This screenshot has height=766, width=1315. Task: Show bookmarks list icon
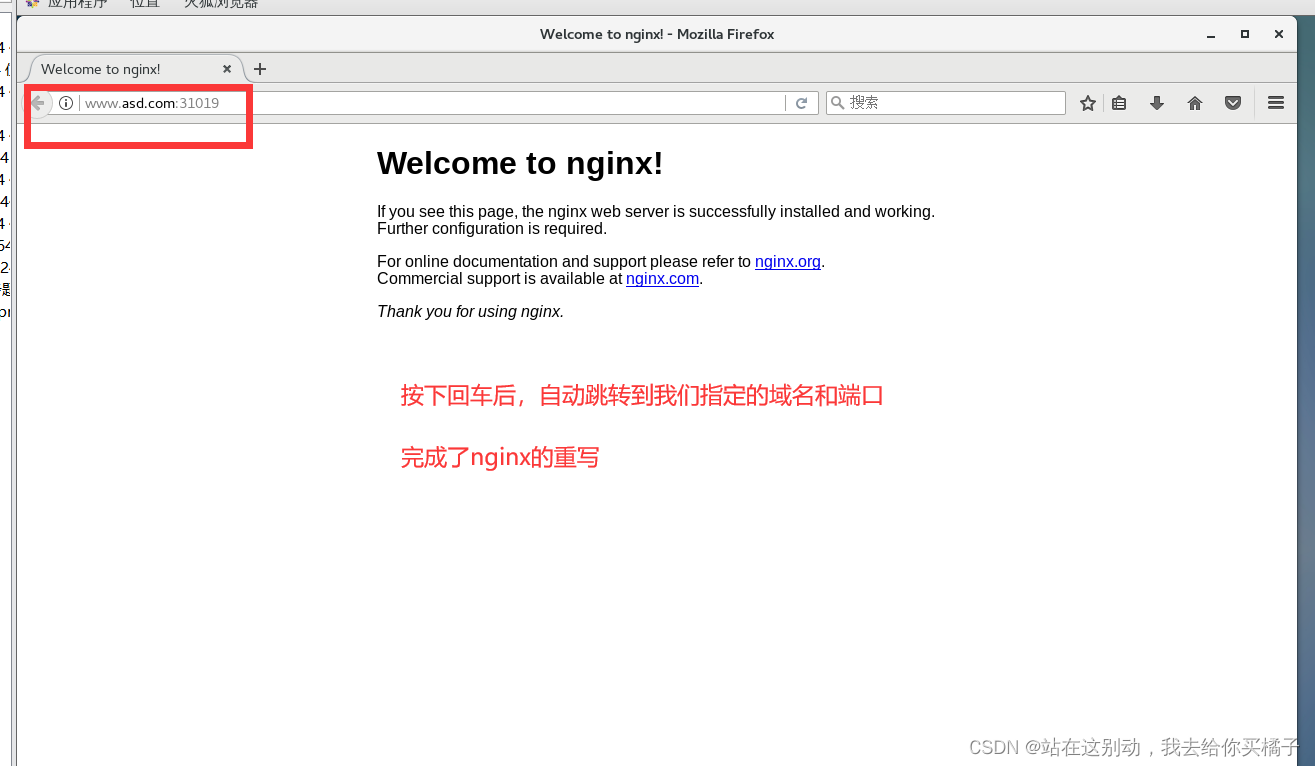[1119, 103]
